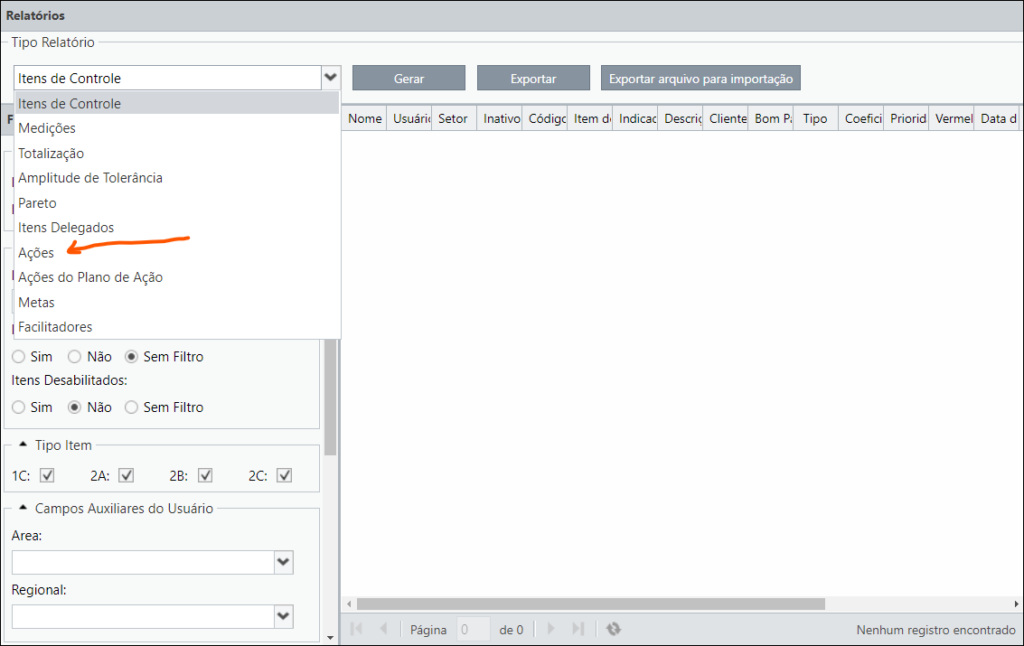1024x646 pixels.
Task: Go to next page in pager
Action: pos(551,629)
